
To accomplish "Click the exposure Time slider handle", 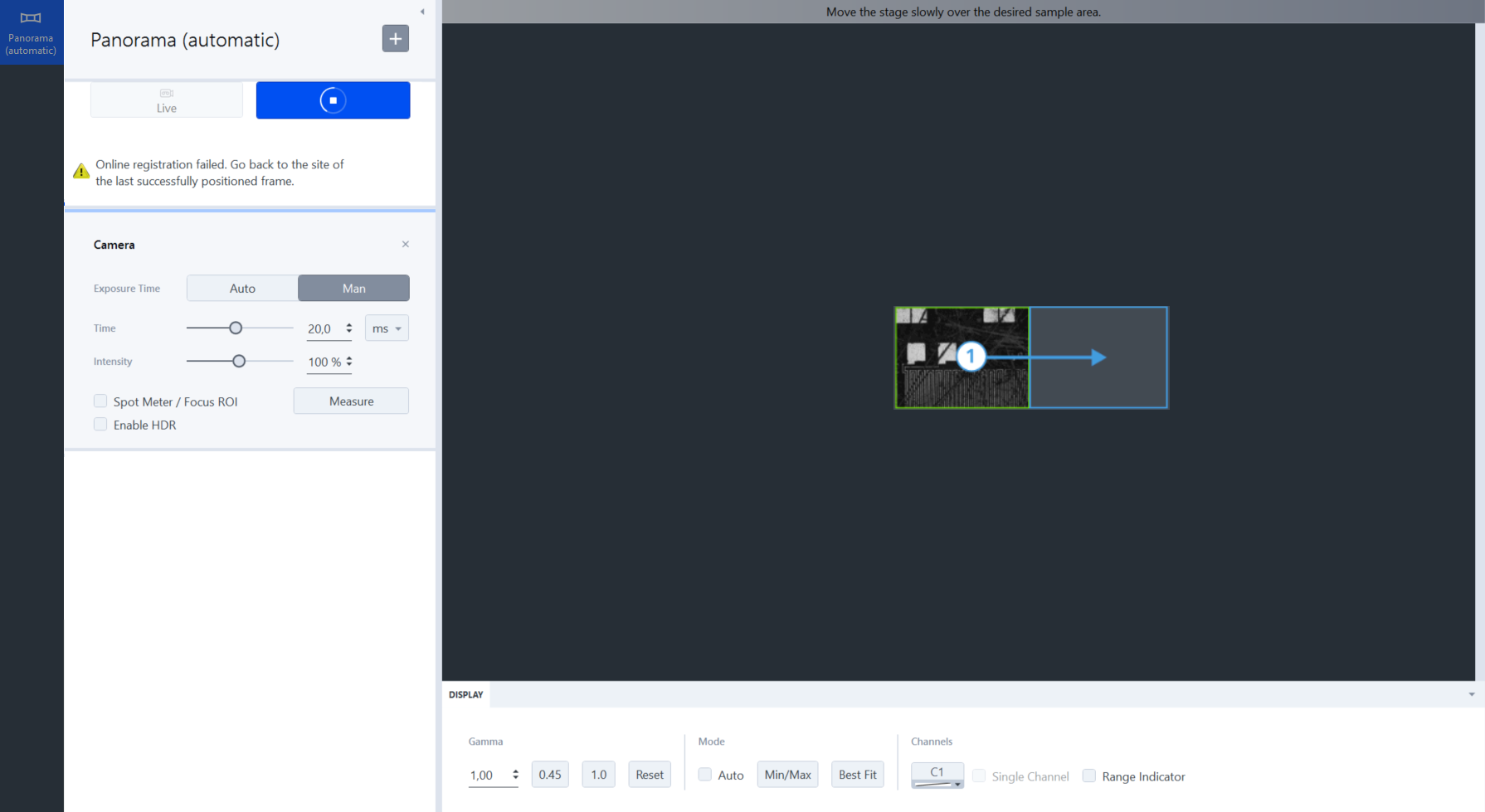I will pos(236,328).
